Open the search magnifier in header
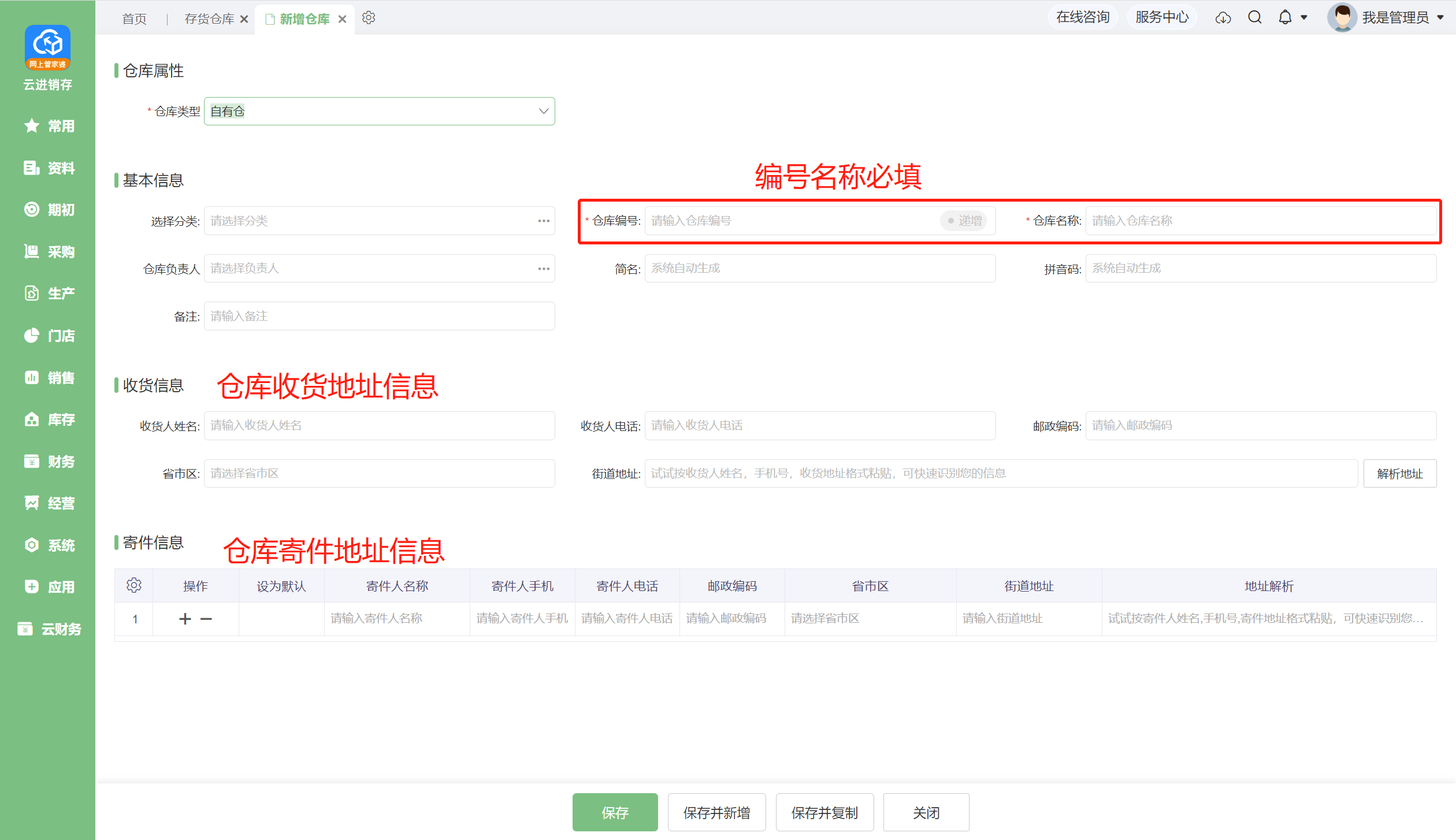 [x=1254, y=17]
